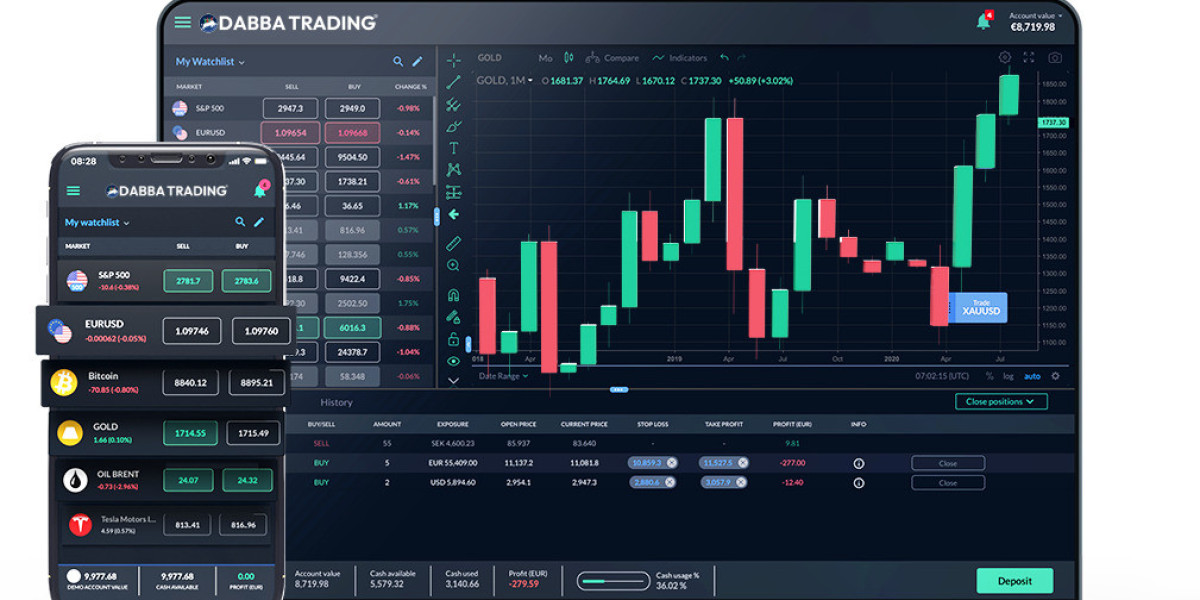
Task: Expand the My Watchlist dropdown on desktop
Action: tap(210, 61)
